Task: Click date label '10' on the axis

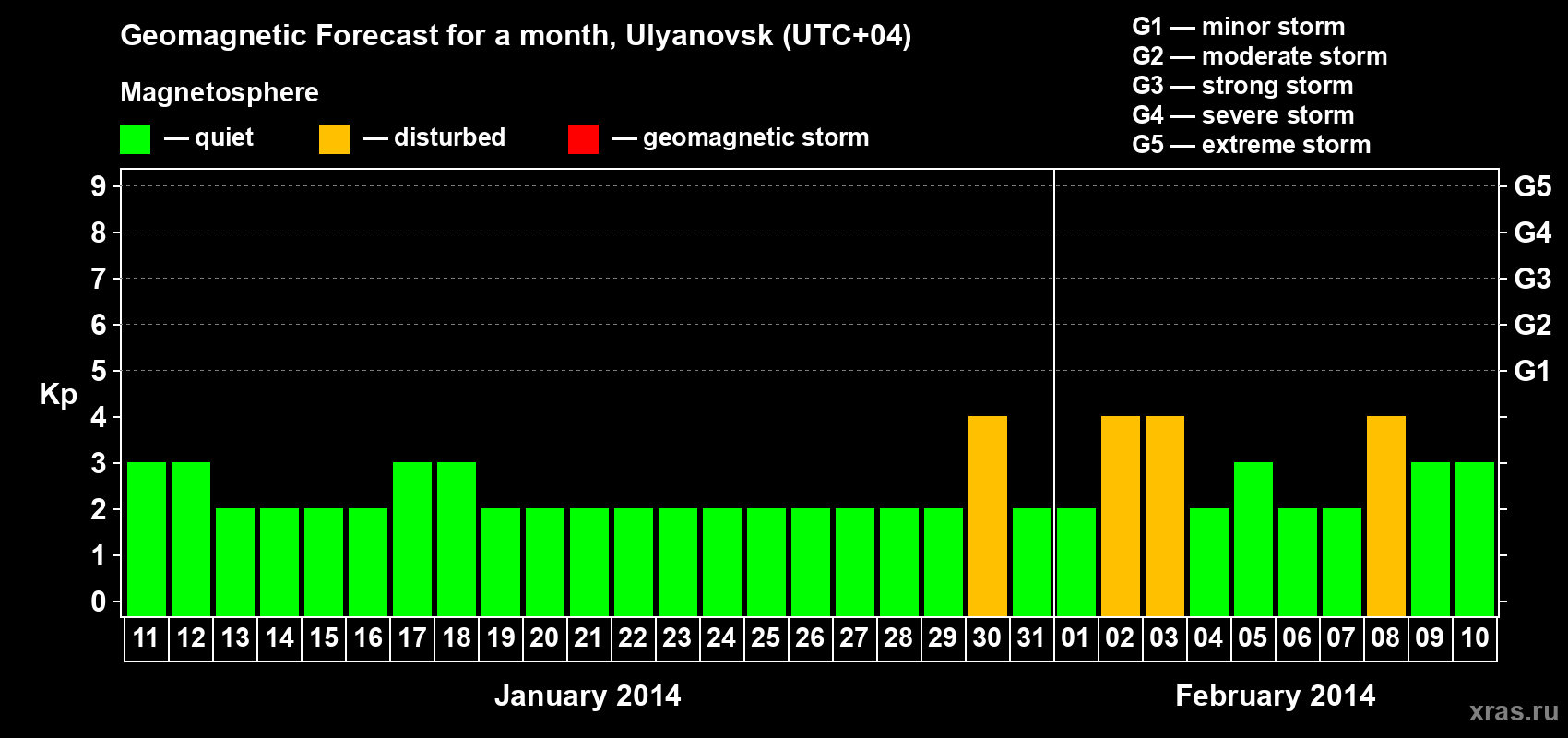Action: tap(1475, 637)
